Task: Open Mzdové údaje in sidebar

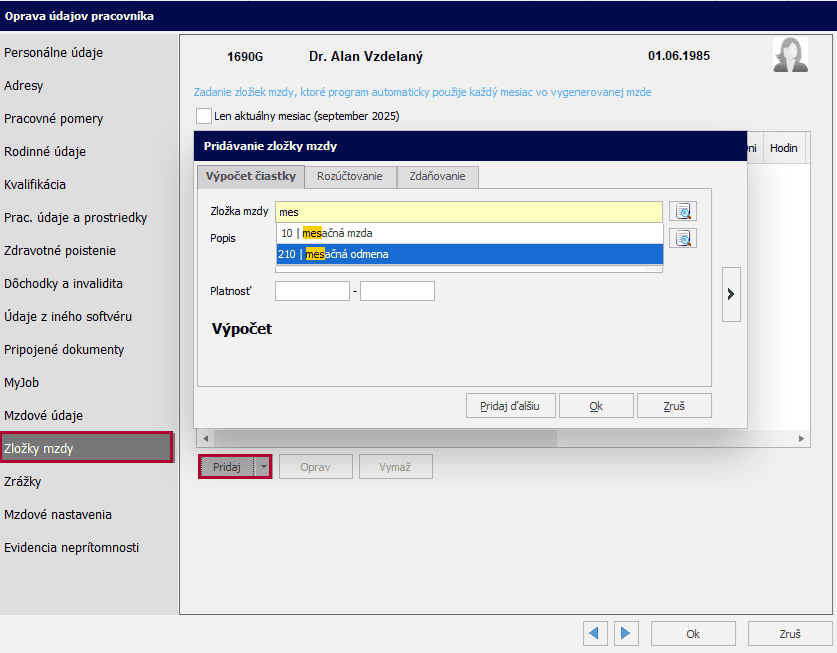Action: pos(44,415)
